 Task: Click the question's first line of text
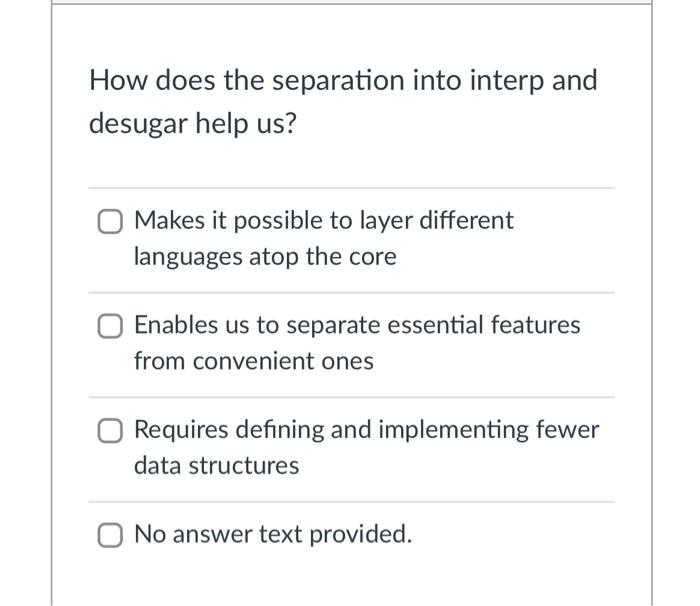click(343, 80)
